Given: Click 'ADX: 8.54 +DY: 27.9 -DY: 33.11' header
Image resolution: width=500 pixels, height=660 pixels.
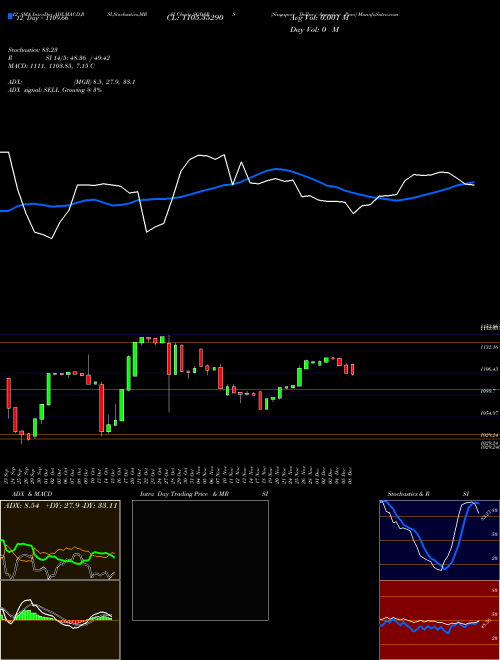Looking at the screenshot, I should point(61,505).
